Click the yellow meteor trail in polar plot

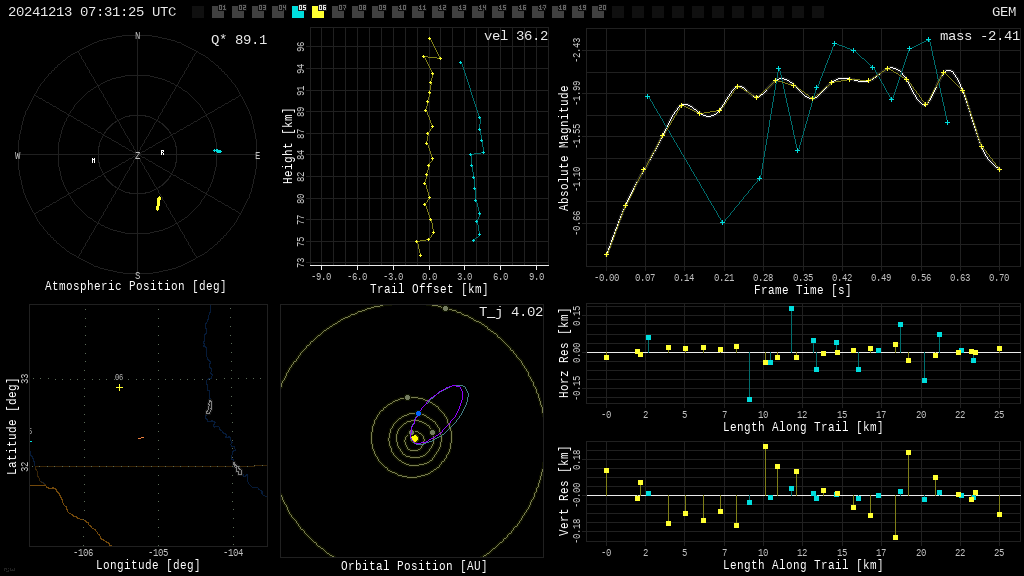[158, 203]
